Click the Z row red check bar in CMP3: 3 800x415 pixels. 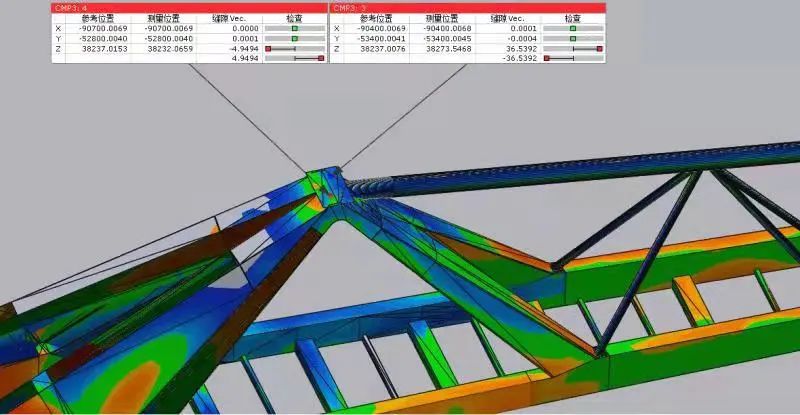pyautogui.click(x=573, y=49)
